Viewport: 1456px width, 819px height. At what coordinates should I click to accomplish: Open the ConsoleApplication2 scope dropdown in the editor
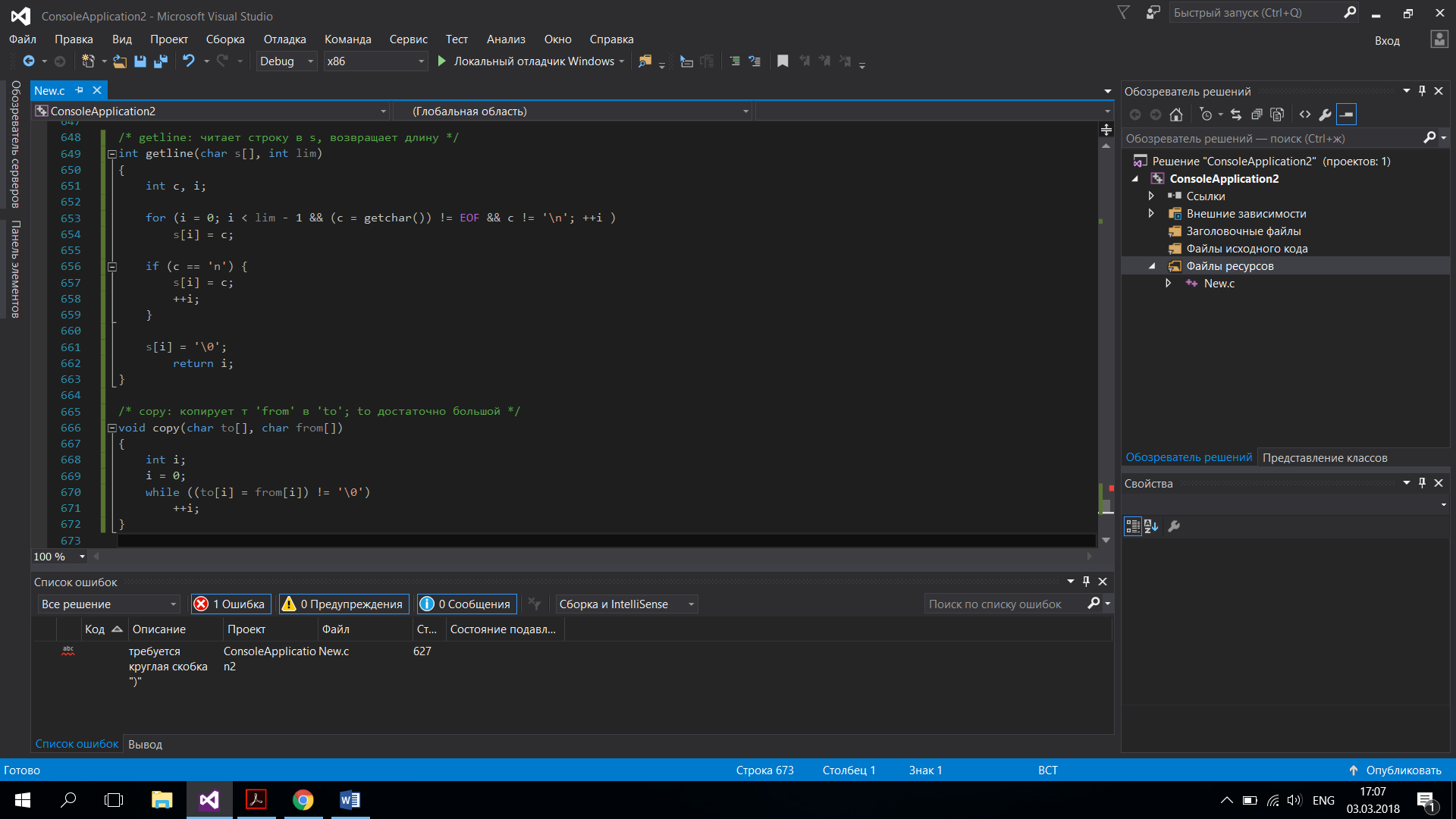(212, 111)
